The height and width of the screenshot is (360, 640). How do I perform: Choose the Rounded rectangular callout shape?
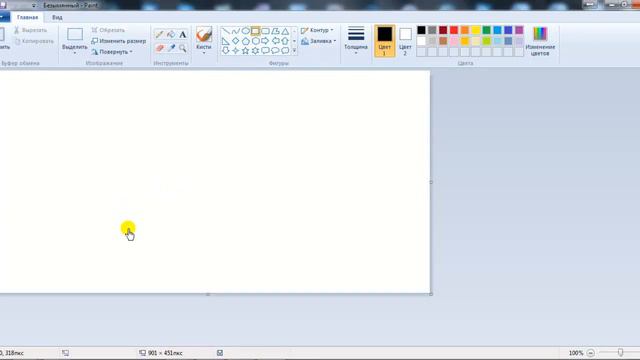coord(265,51)
